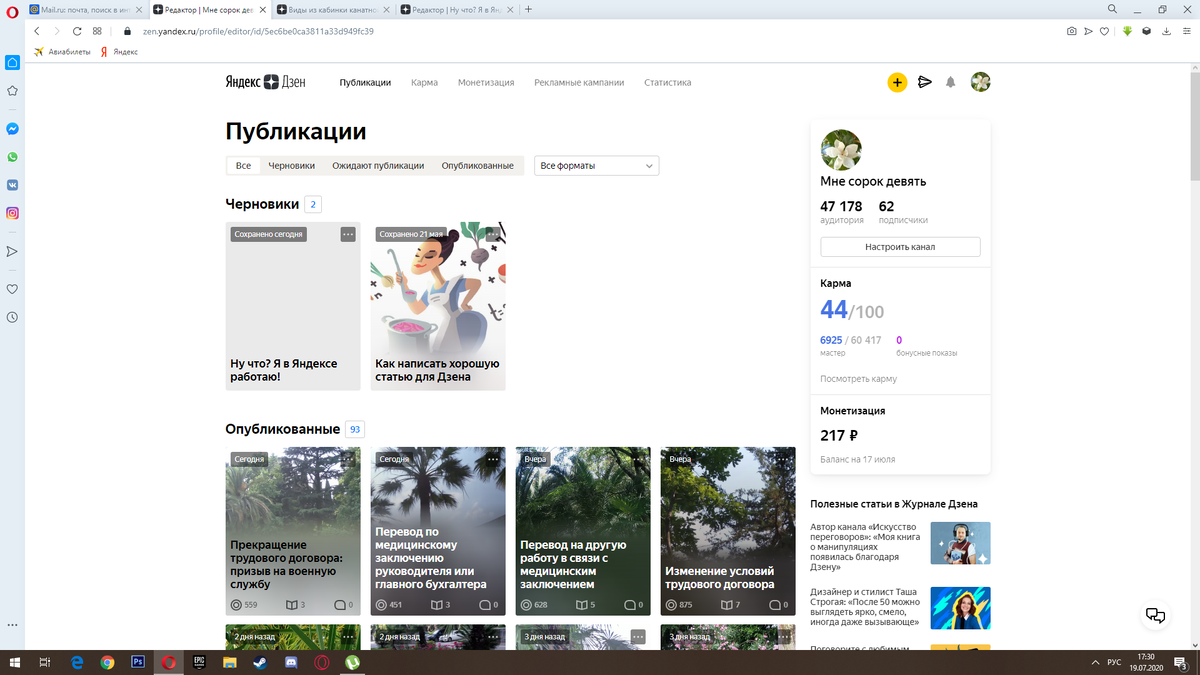1200x675 pixels.
Task: Click the yellow plus create-publication button
Action: 897,82
